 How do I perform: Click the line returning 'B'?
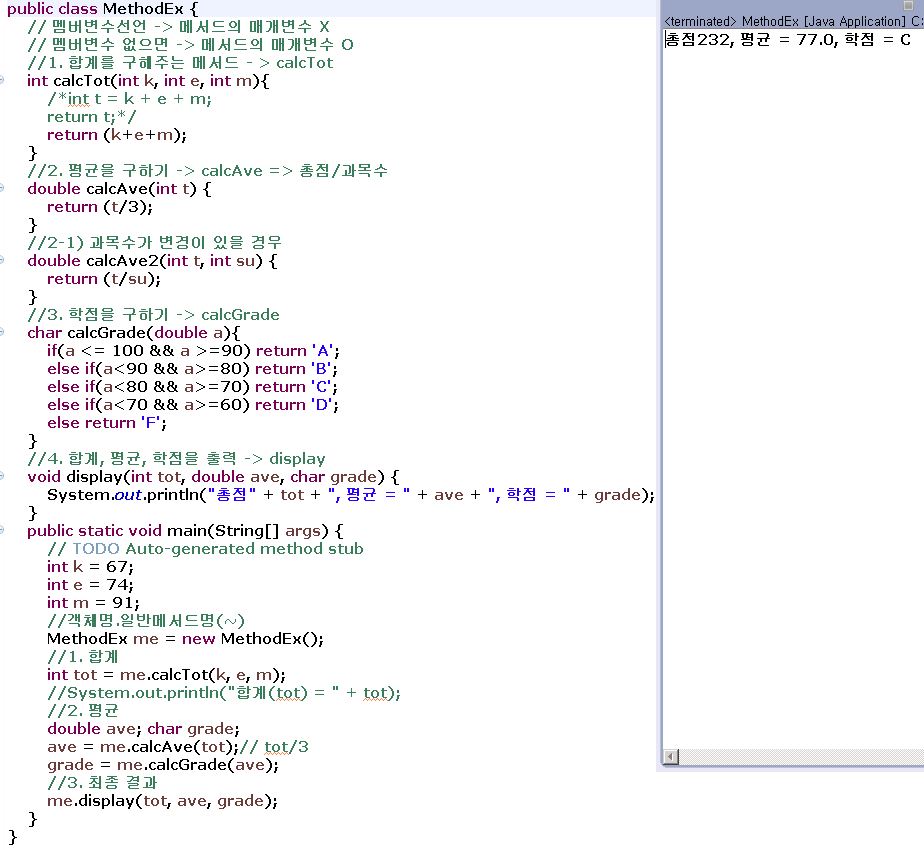[x=192, y=369]
